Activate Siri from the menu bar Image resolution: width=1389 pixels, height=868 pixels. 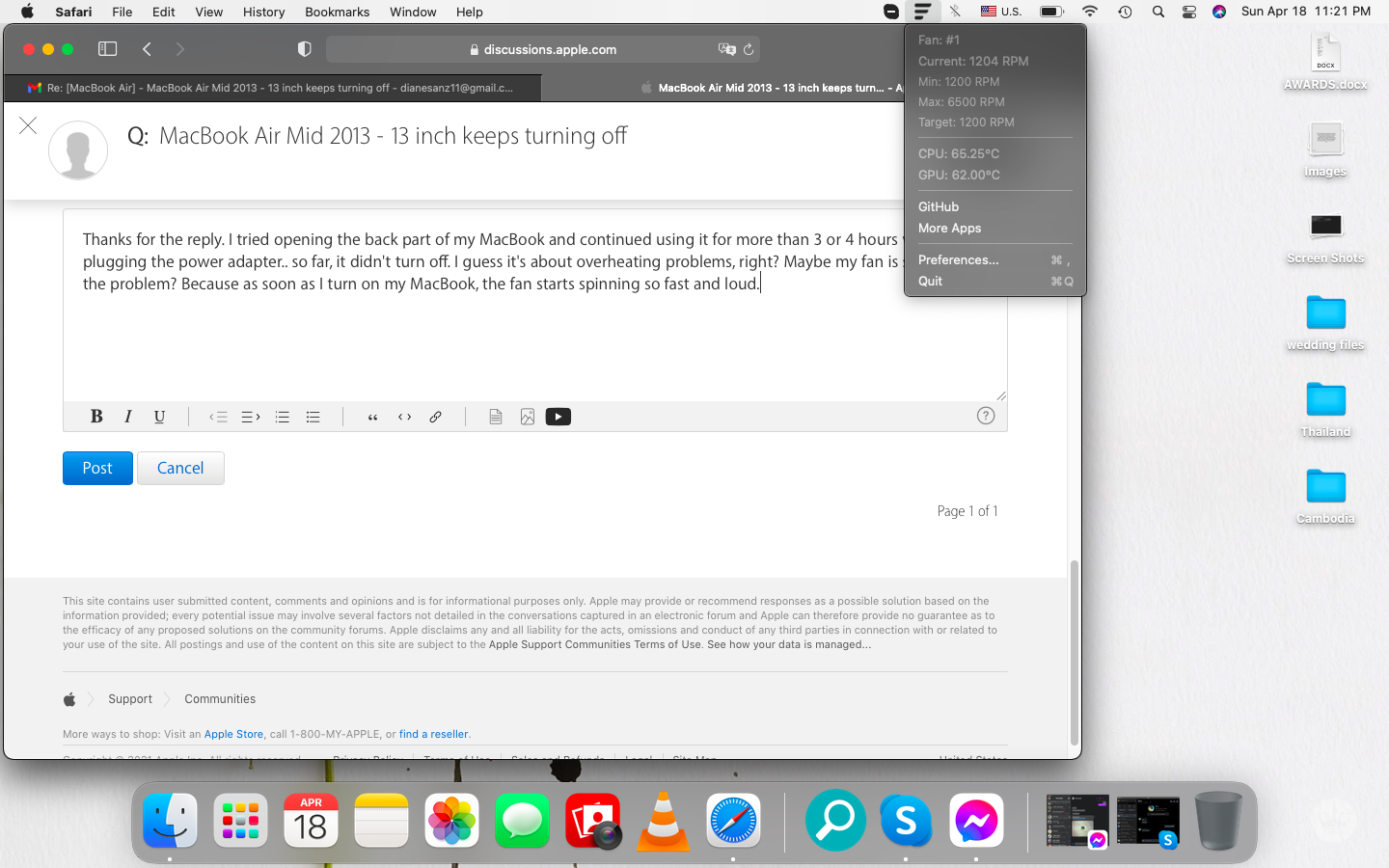1219,12
